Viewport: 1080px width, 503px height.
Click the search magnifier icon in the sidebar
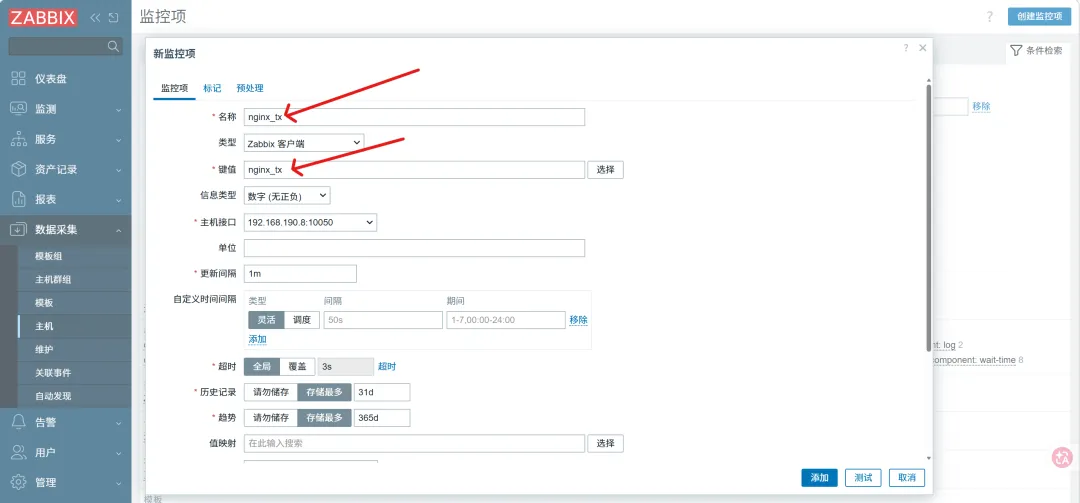114,46
